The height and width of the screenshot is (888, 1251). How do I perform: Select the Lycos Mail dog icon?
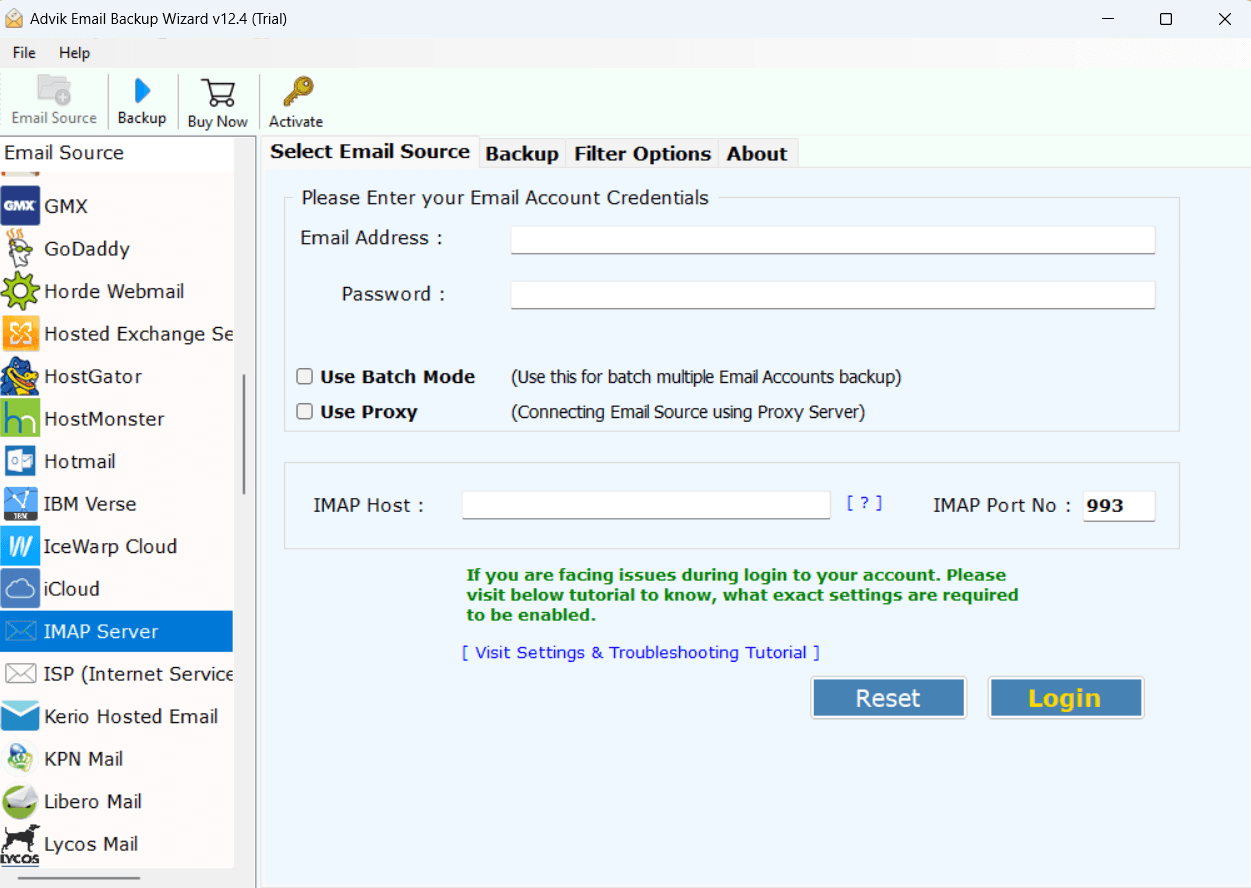pos(20,845)
